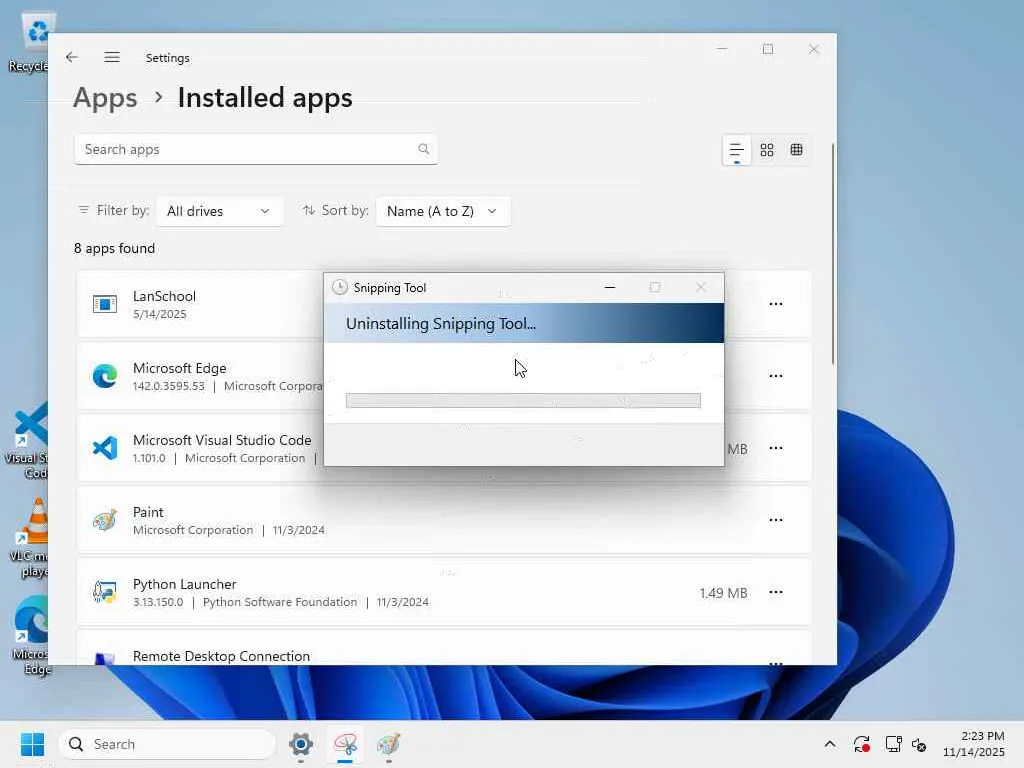This screenshot has width=1024, height=768.
Task: Open the Name (A to Z) sort dropdown
Action: [x=443, y=211]
